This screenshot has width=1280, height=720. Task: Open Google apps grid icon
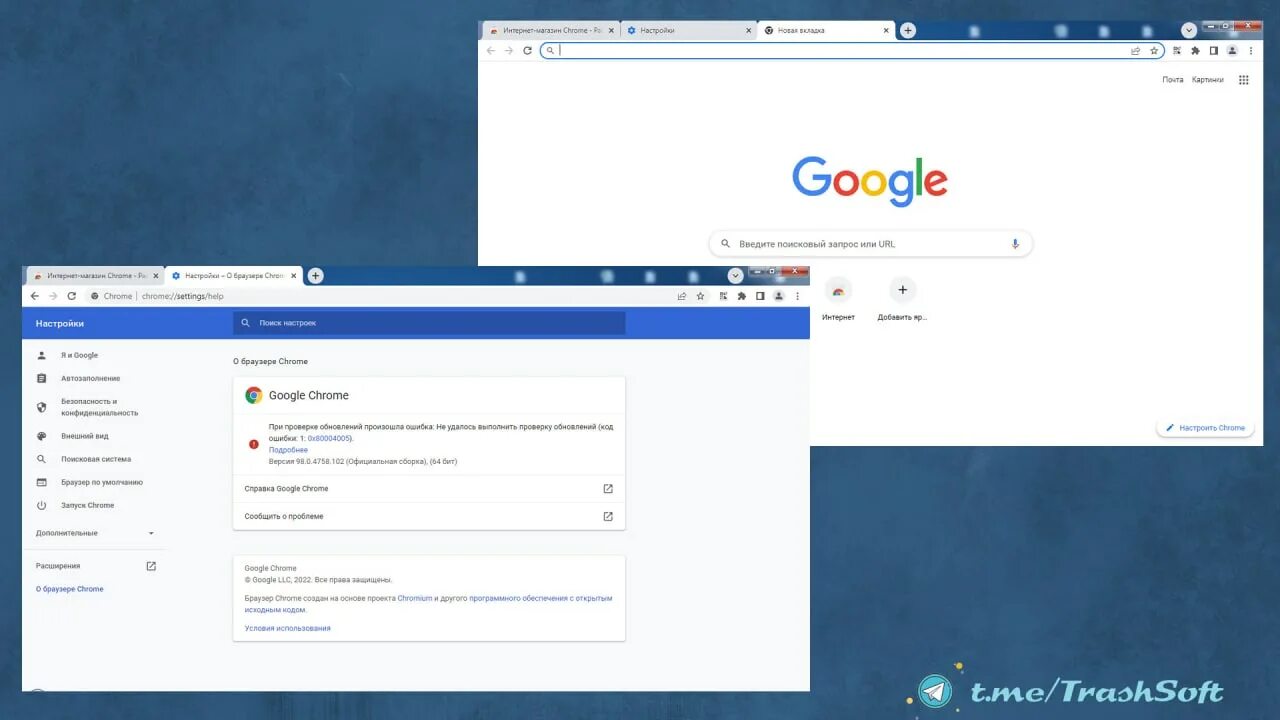(x=1244, y=80)
